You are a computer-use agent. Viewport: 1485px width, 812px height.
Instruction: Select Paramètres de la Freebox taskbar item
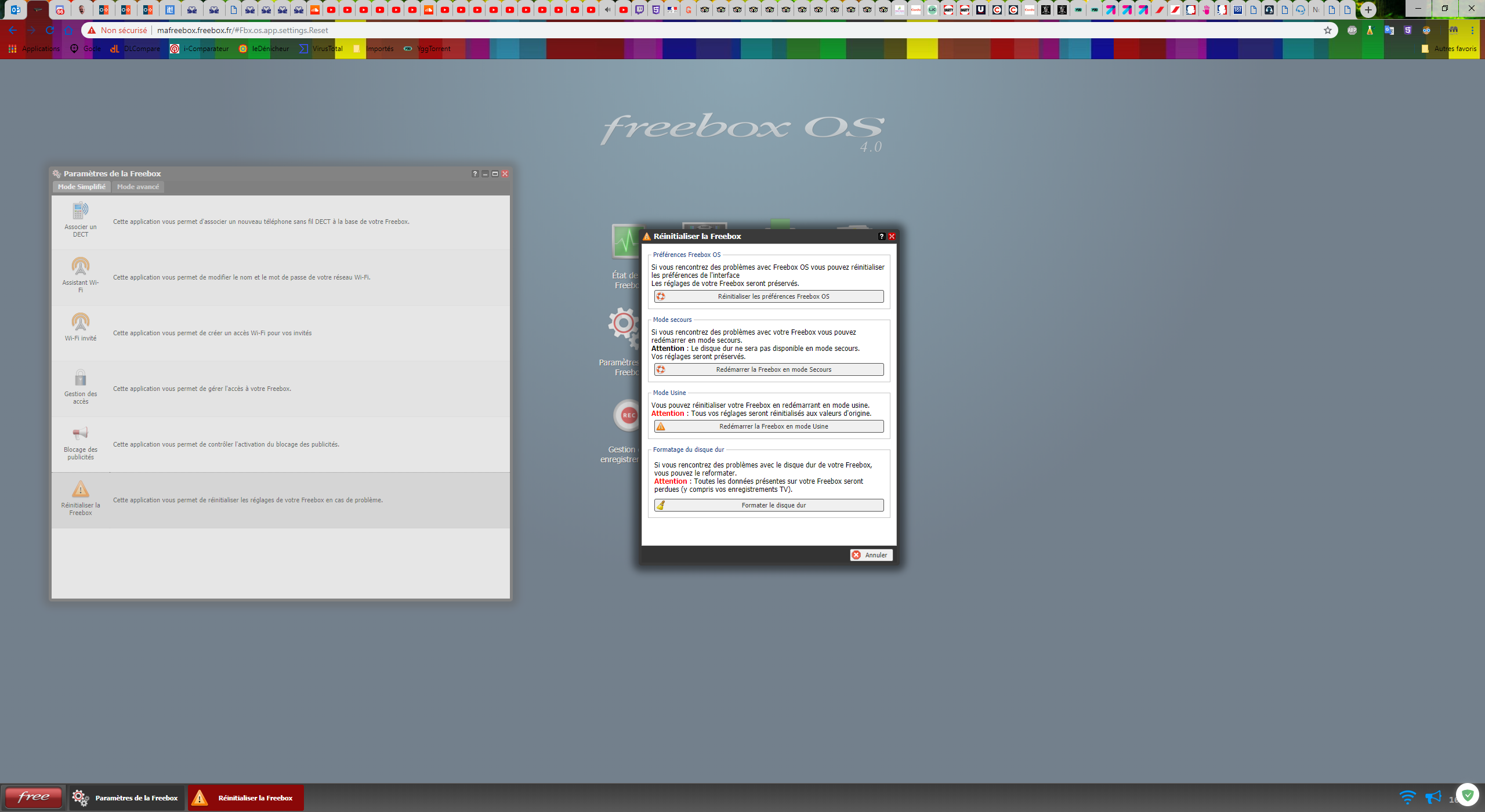click(x=127, y=798)
